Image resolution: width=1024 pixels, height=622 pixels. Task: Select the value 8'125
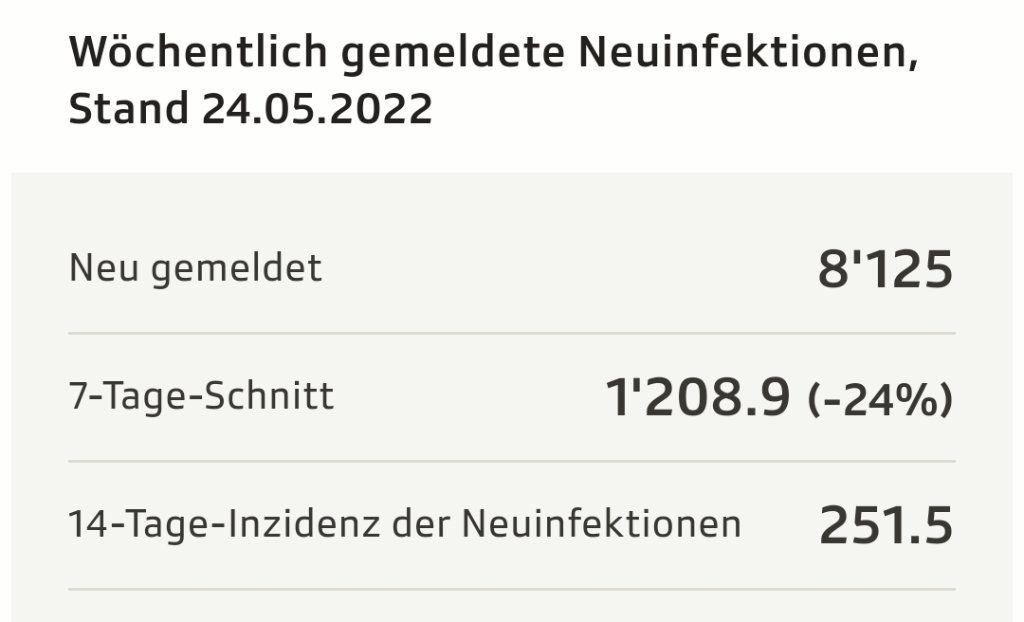click(x=885, y=270)
